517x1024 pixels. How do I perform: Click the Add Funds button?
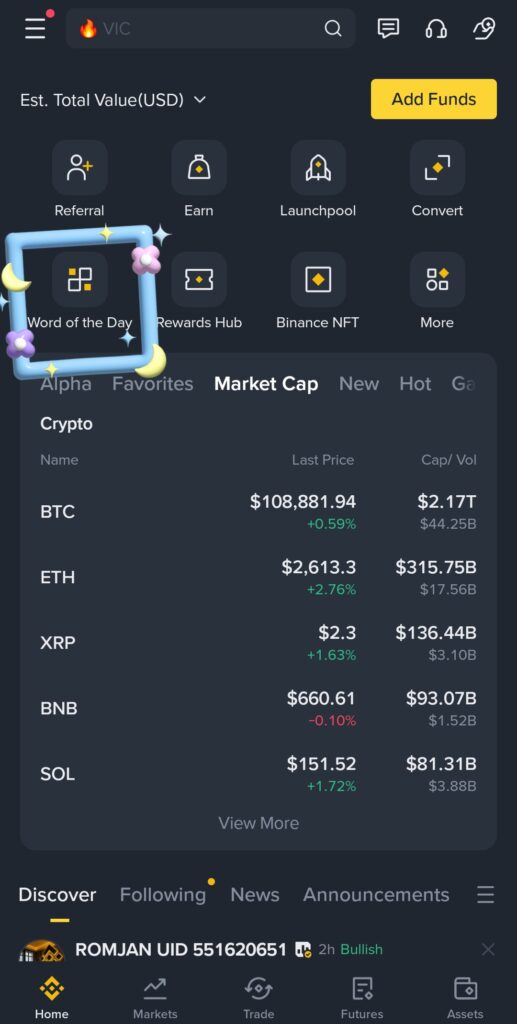point(434,99)
